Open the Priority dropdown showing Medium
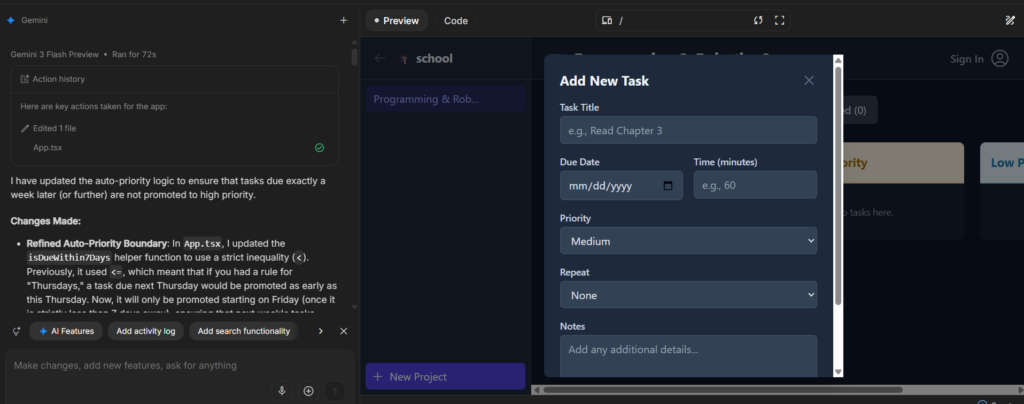The height and width of the screenshot is (404, 1024). 688,241
